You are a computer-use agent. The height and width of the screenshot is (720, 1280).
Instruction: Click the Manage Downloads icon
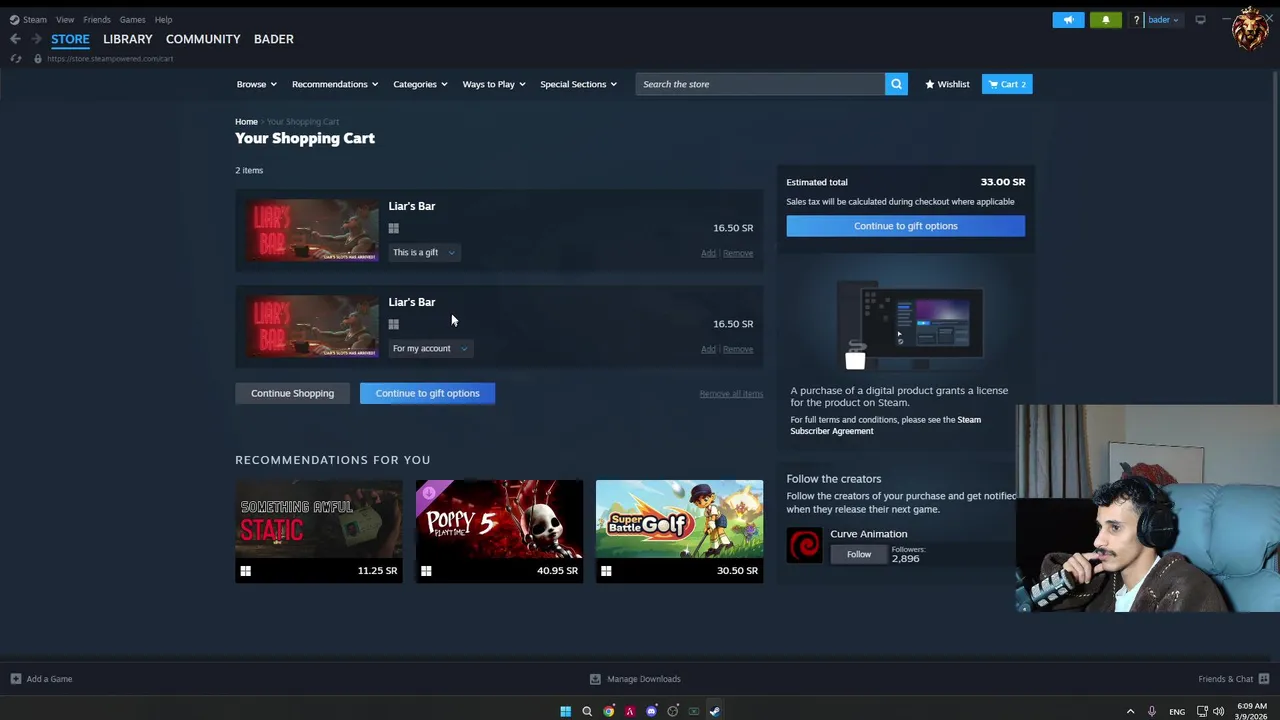(x=595, y=679)
